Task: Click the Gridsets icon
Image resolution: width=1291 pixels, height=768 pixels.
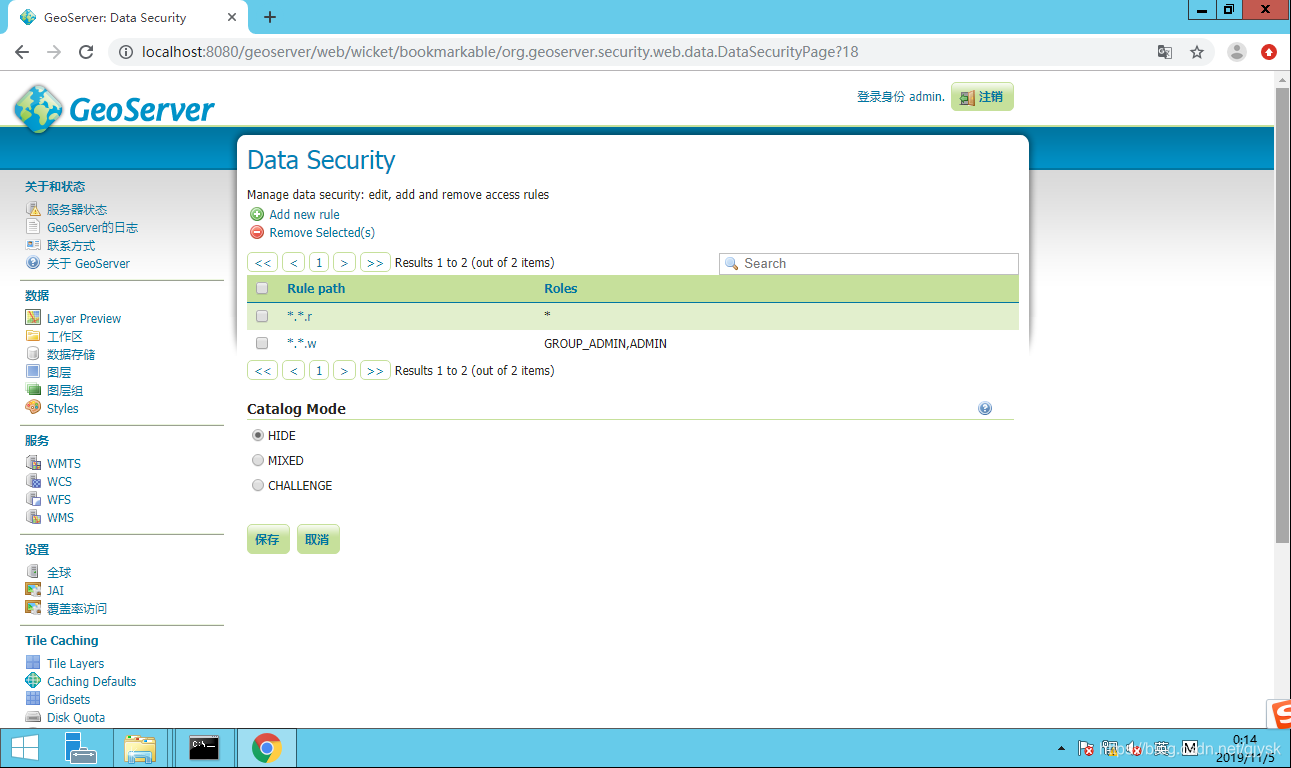Action: click(33, 699)
